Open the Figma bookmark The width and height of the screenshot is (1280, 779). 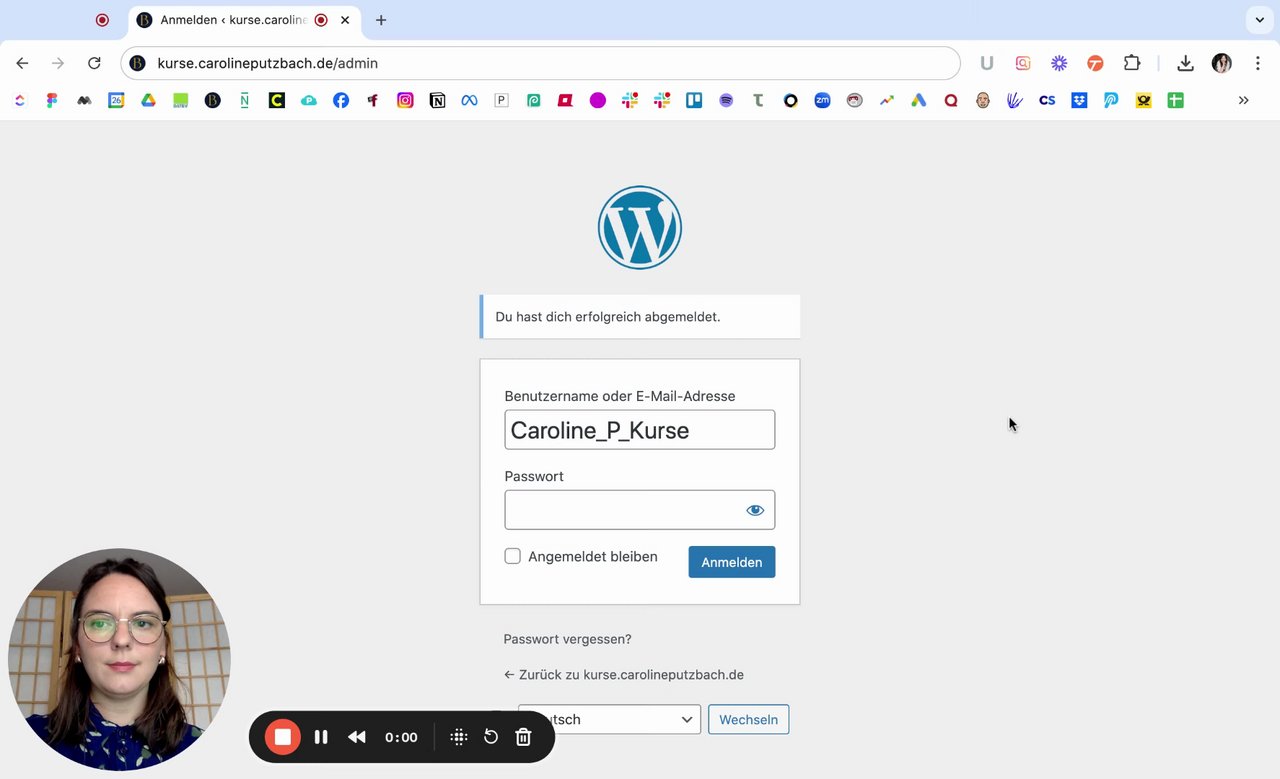pyautogui.click(x=52, y=100)
